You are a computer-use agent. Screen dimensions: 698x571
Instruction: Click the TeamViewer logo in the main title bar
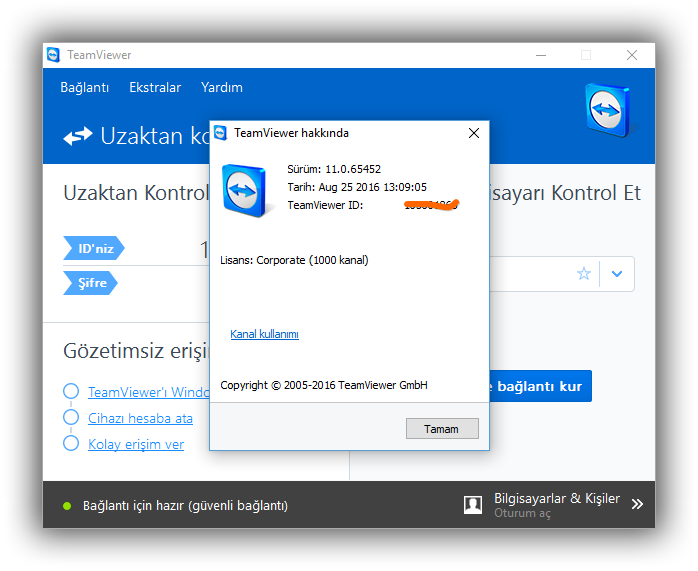[x=53, y=55]
